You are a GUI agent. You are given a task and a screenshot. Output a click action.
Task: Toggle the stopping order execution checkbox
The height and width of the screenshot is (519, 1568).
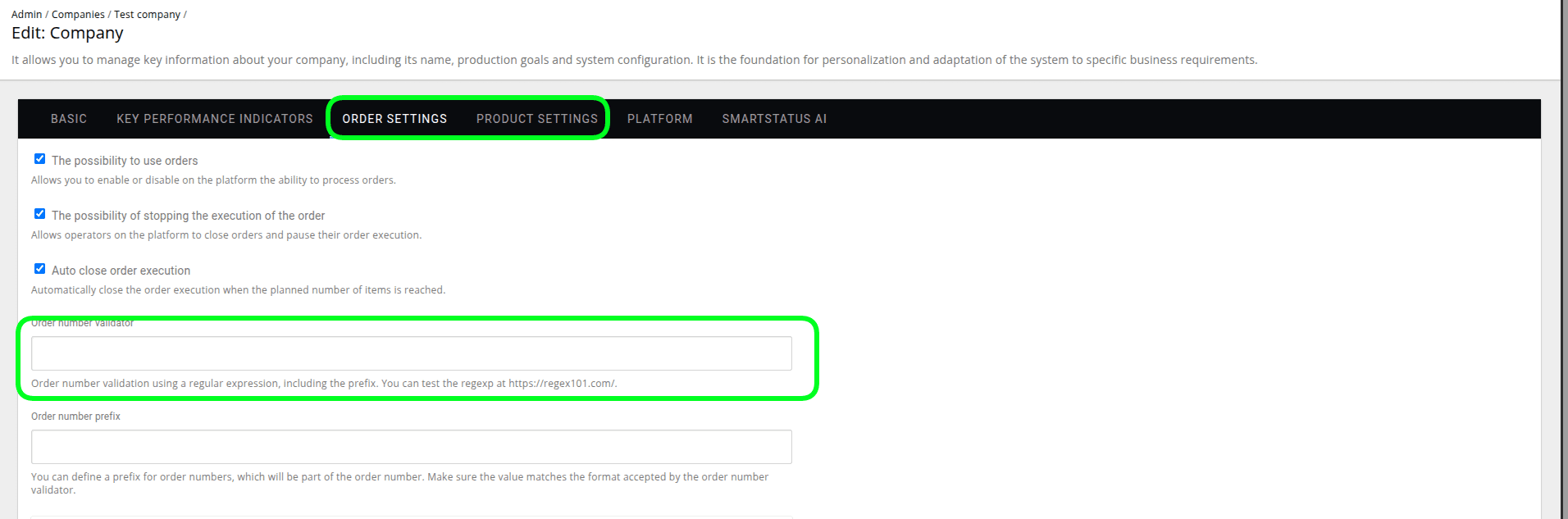click(x=39, y=214)
